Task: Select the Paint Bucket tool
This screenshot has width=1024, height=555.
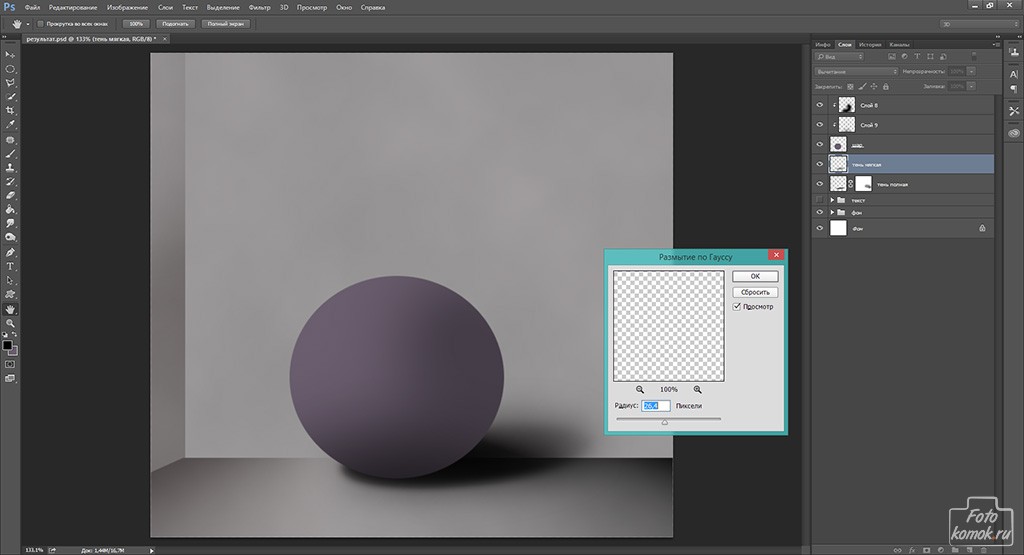Action: (10, 209)
